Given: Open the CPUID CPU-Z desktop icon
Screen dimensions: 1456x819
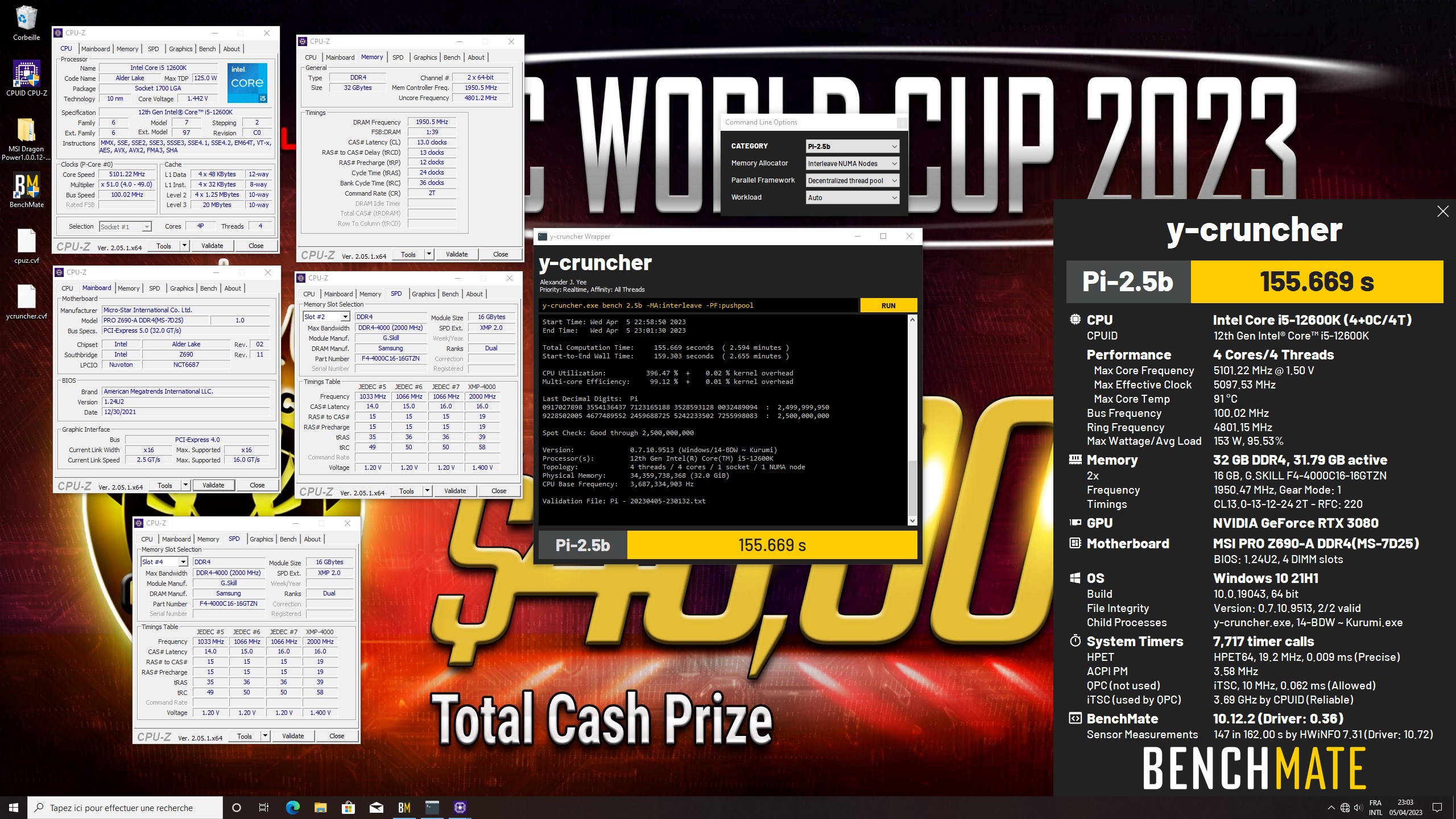Looking at the screenshot, I should click(x=26, y=78).
